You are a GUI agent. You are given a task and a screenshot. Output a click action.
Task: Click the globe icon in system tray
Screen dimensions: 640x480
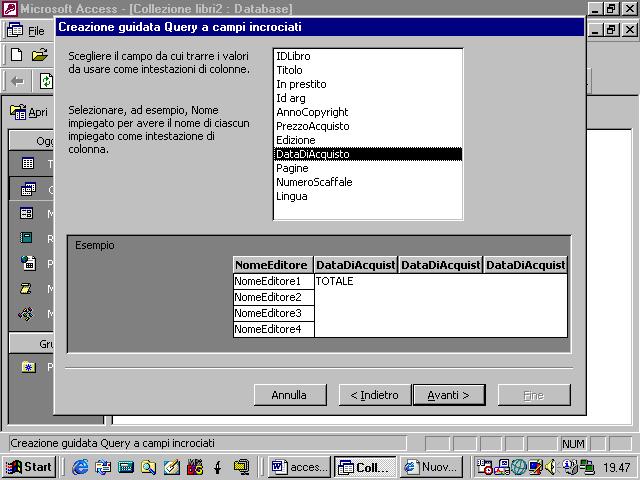519,467
